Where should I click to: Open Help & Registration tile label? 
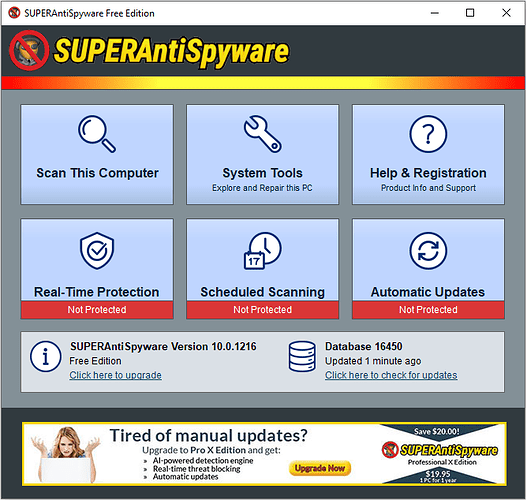pos(428,173)
